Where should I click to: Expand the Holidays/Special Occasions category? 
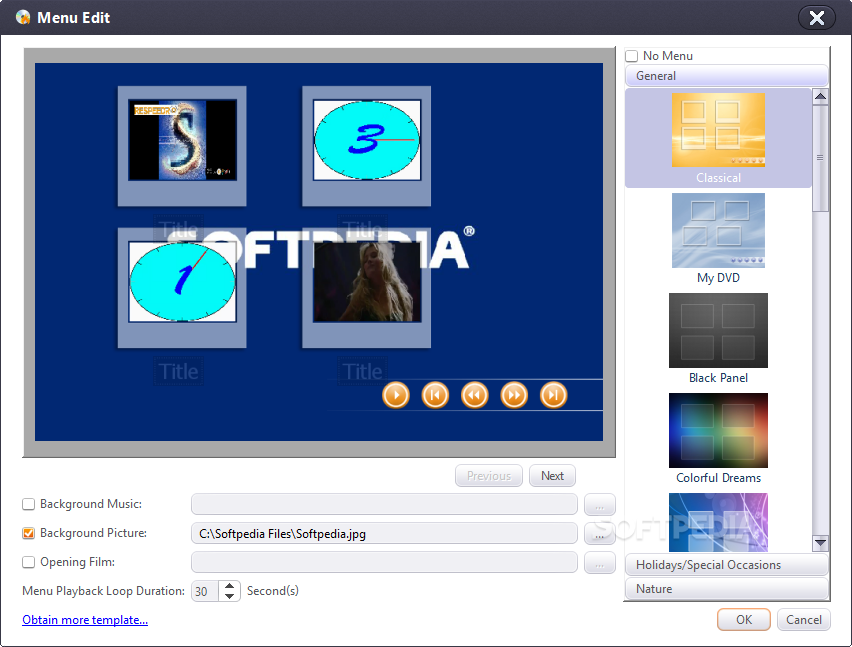726,565
